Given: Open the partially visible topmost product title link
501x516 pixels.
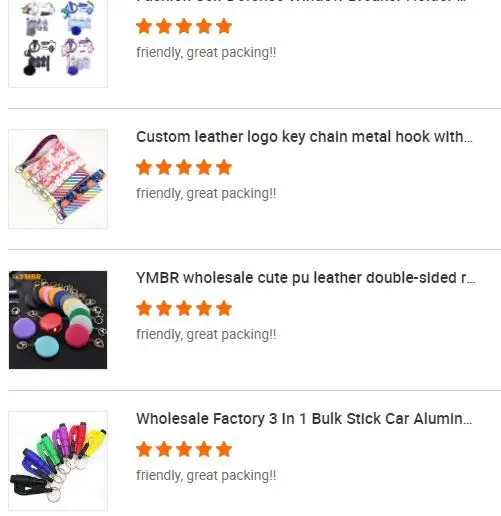Looking at the screenshot, I should 302,1.
